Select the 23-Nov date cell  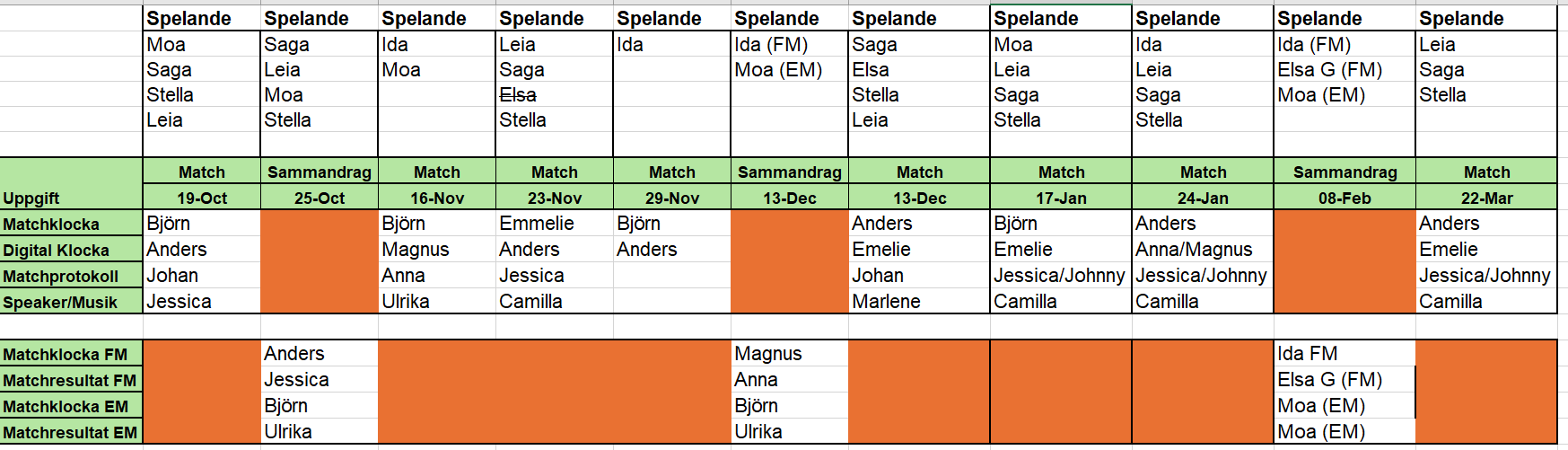tap(555, 199)
